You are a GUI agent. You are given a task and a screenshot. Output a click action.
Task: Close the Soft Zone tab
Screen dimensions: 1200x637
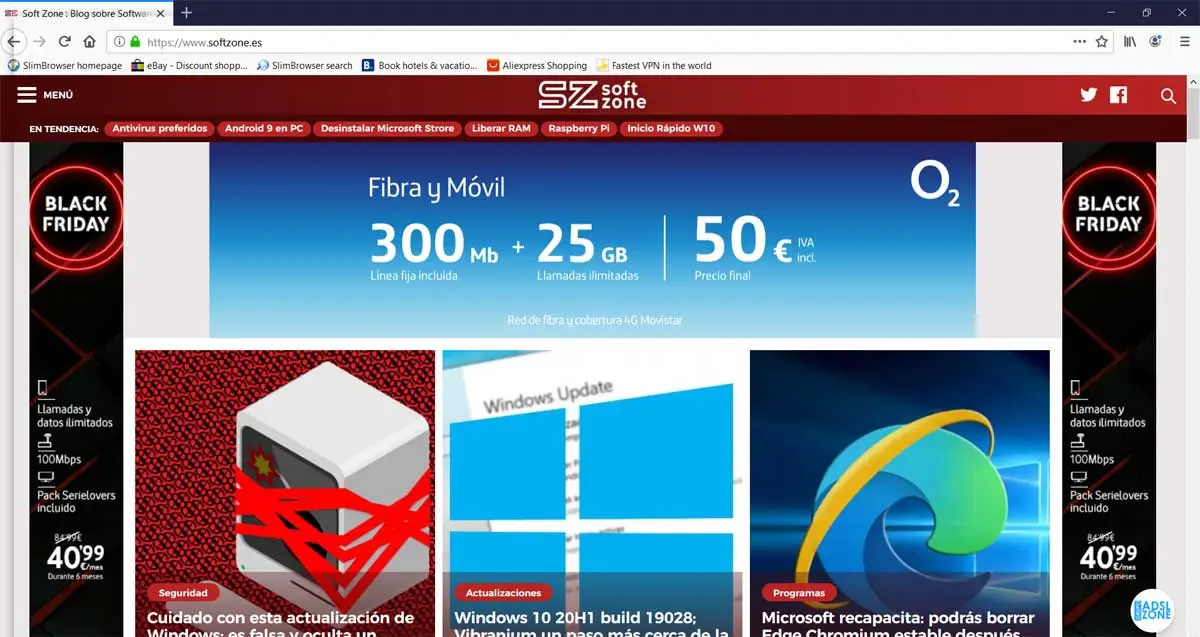162,13
